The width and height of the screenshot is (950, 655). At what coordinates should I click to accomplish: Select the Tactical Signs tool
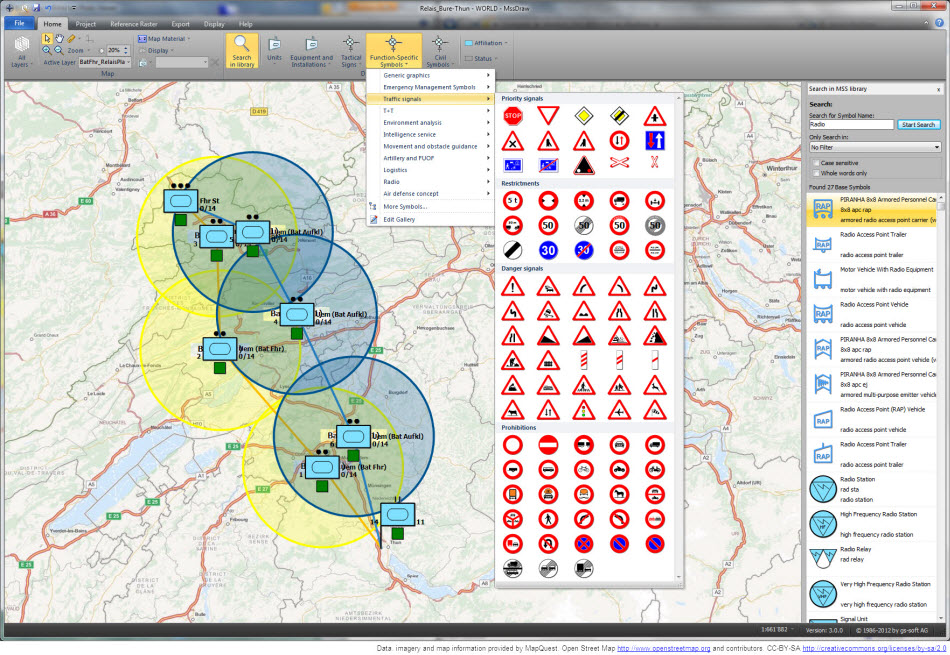(x=349, y=50)
